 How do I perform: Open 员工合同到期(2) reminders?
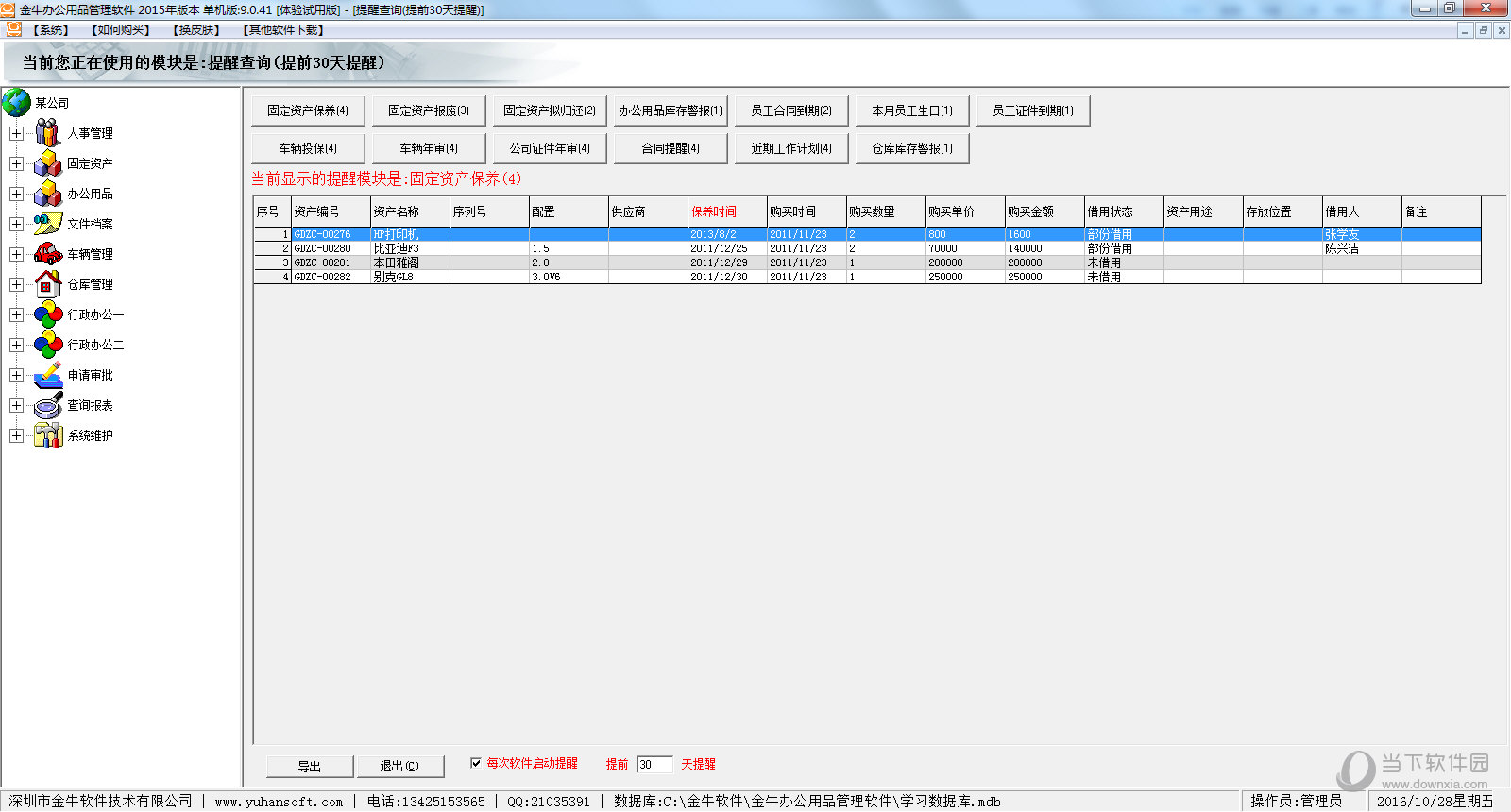click(791, 110)
